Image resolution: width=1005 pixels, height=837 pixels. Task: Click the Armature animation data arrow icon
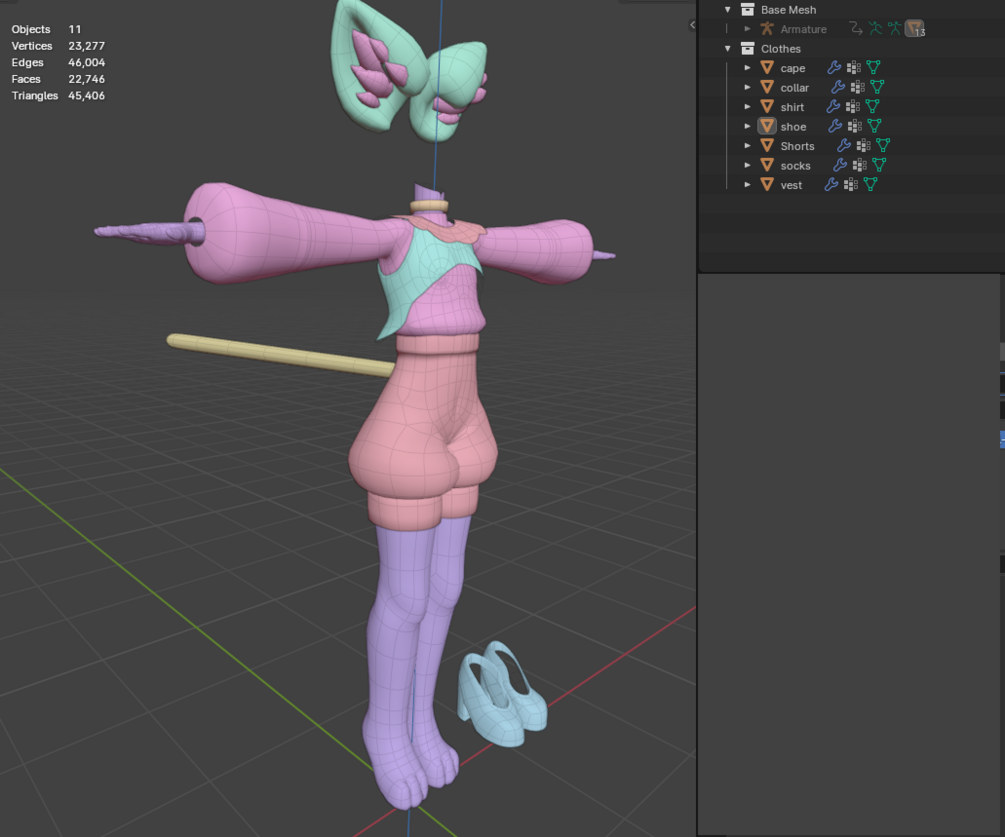pos(856,28)
